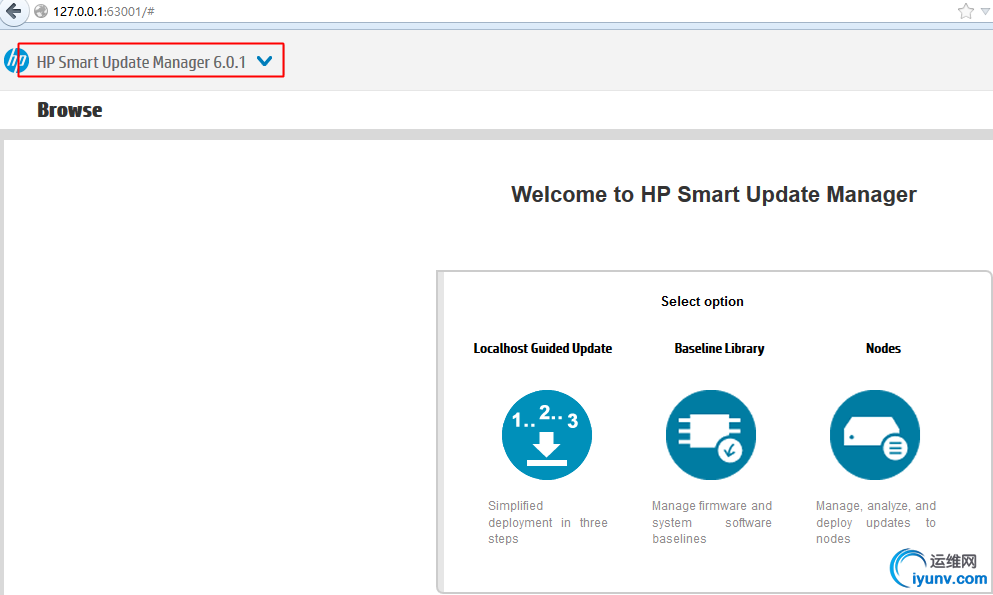Open the Baseline Library chip icon
Screen dimensions: 993x595
pos(710,435)
